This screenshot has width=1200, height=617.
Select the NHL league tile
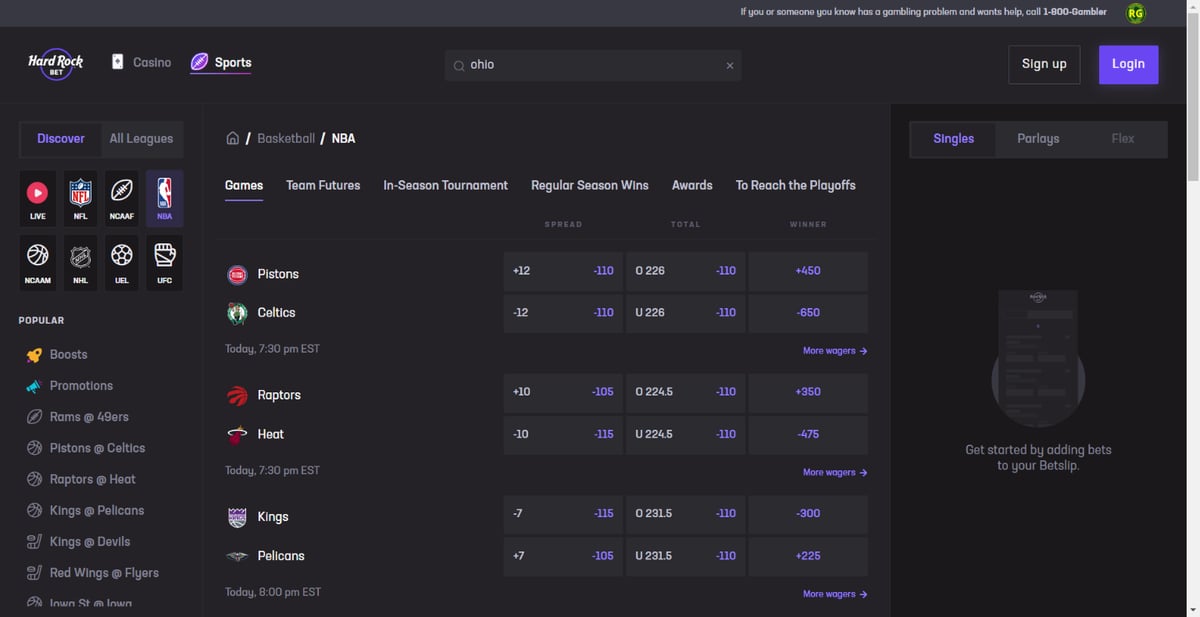pos(80,263)
